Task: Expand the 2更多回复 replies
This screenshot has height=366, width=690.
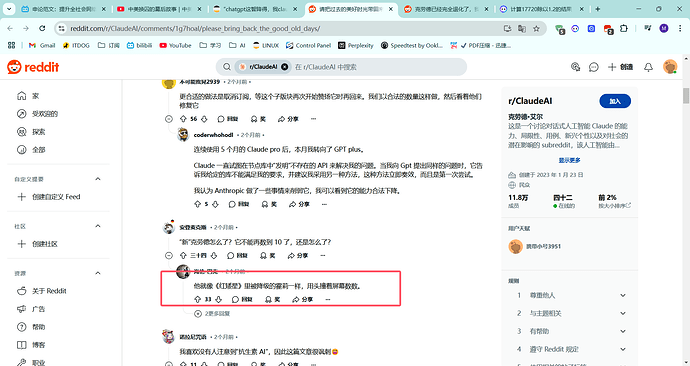Action: tap(212, 314)
